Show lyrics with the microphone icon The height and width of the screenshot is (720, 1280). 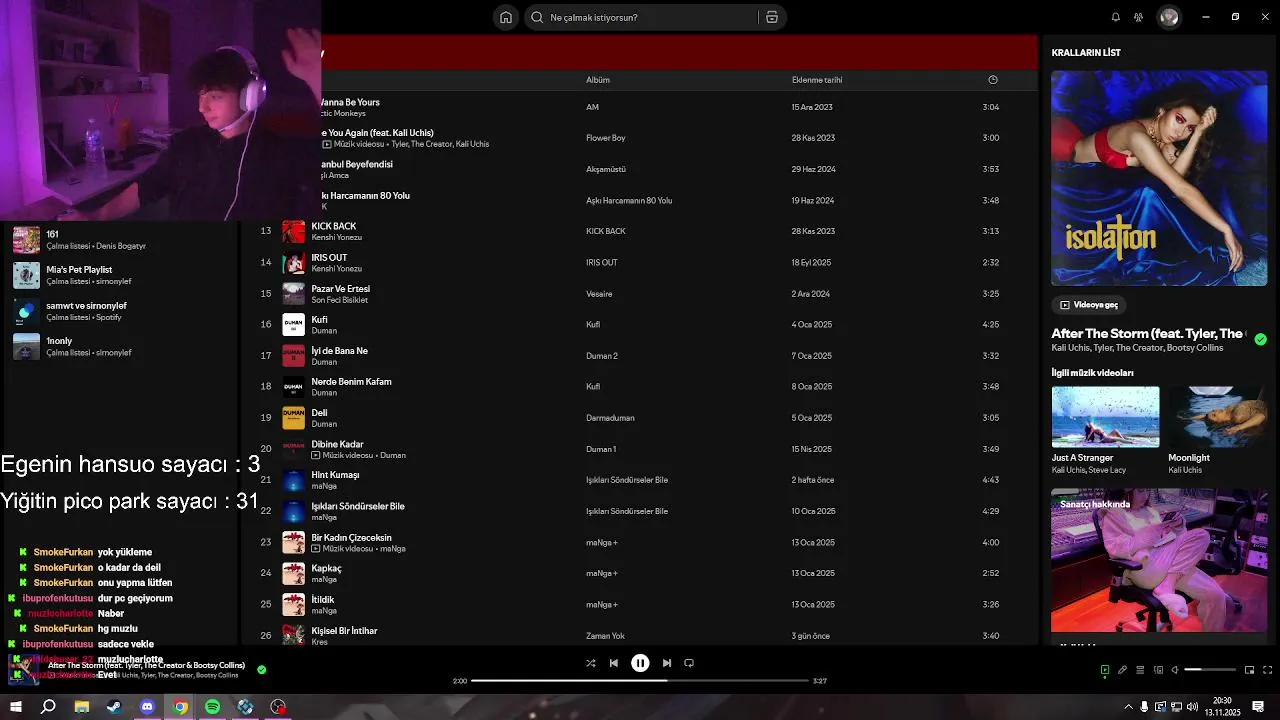(1122, 670)
